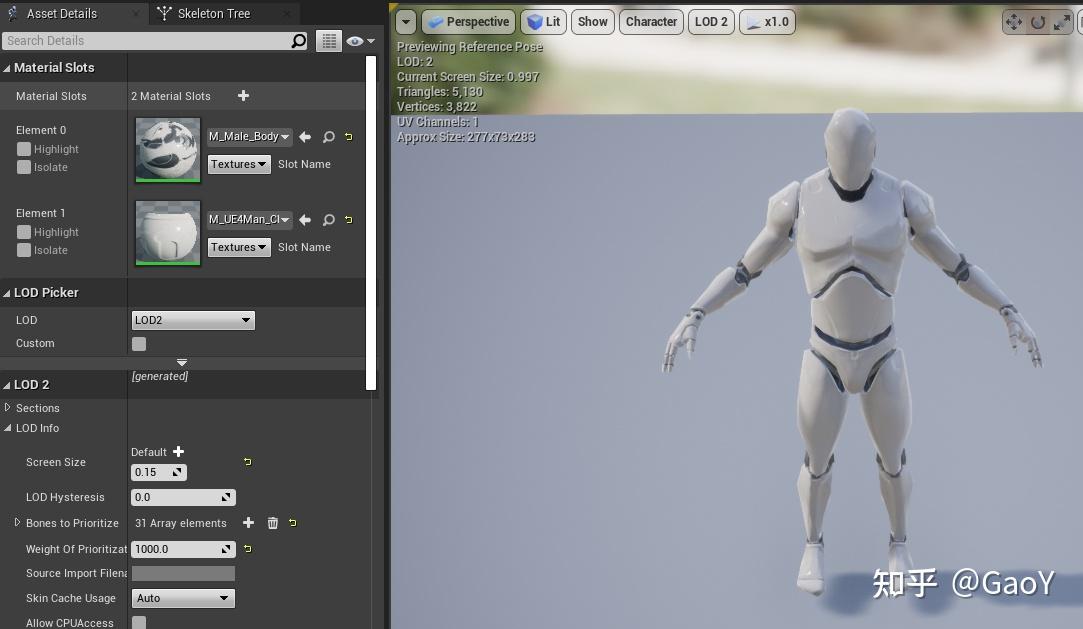Browse to M_Male_Body asset via magnifier icon

[x=329, y=136]
